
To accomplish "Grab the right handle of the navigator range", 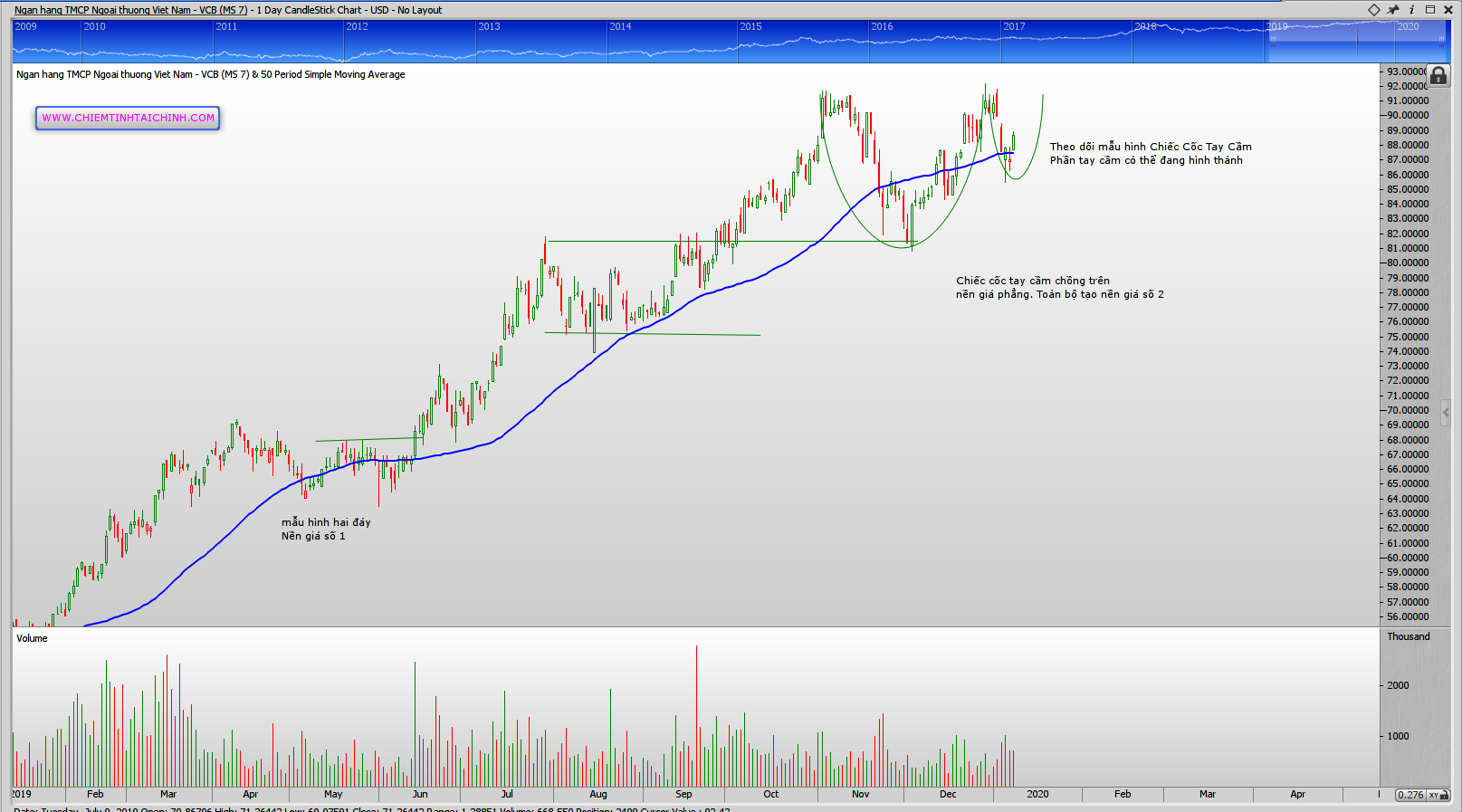I will [1441, 41].
